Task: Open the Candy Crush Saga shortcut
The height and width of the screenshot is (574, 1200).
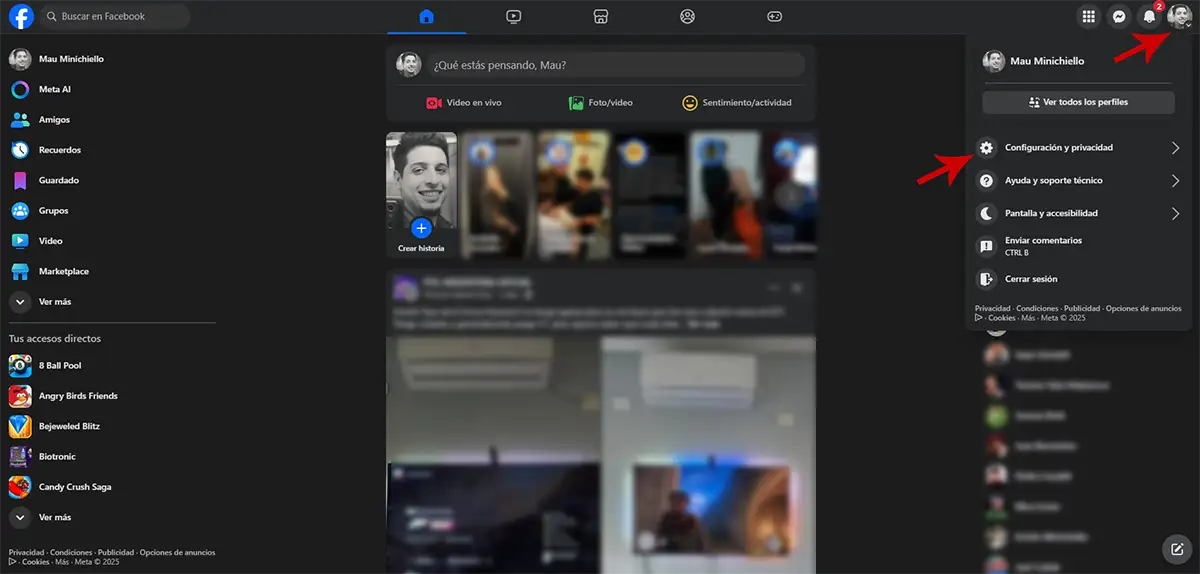Action: click(x=74, y=487)
